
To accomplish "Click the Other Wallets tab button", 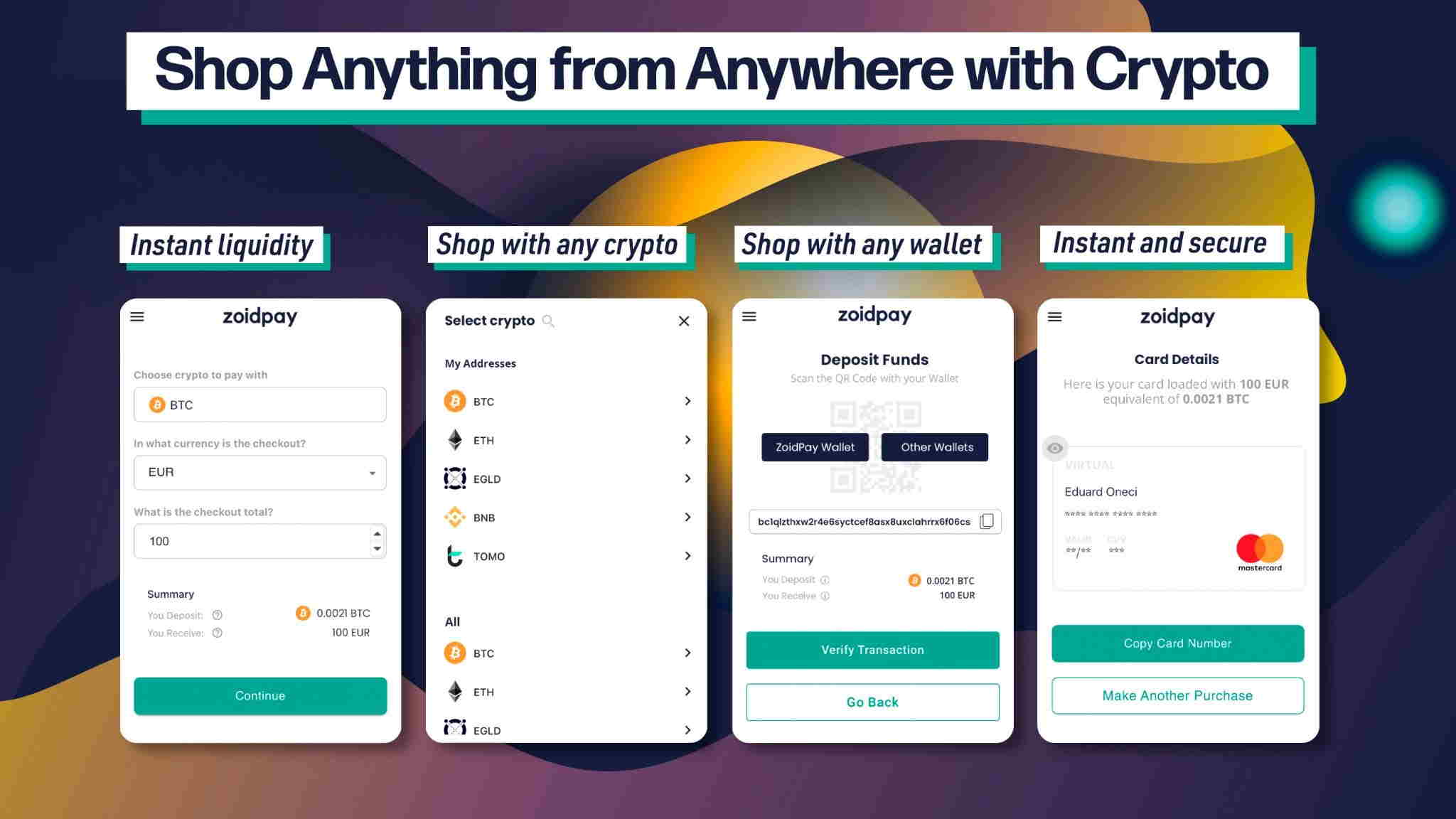I will (935, 447).
